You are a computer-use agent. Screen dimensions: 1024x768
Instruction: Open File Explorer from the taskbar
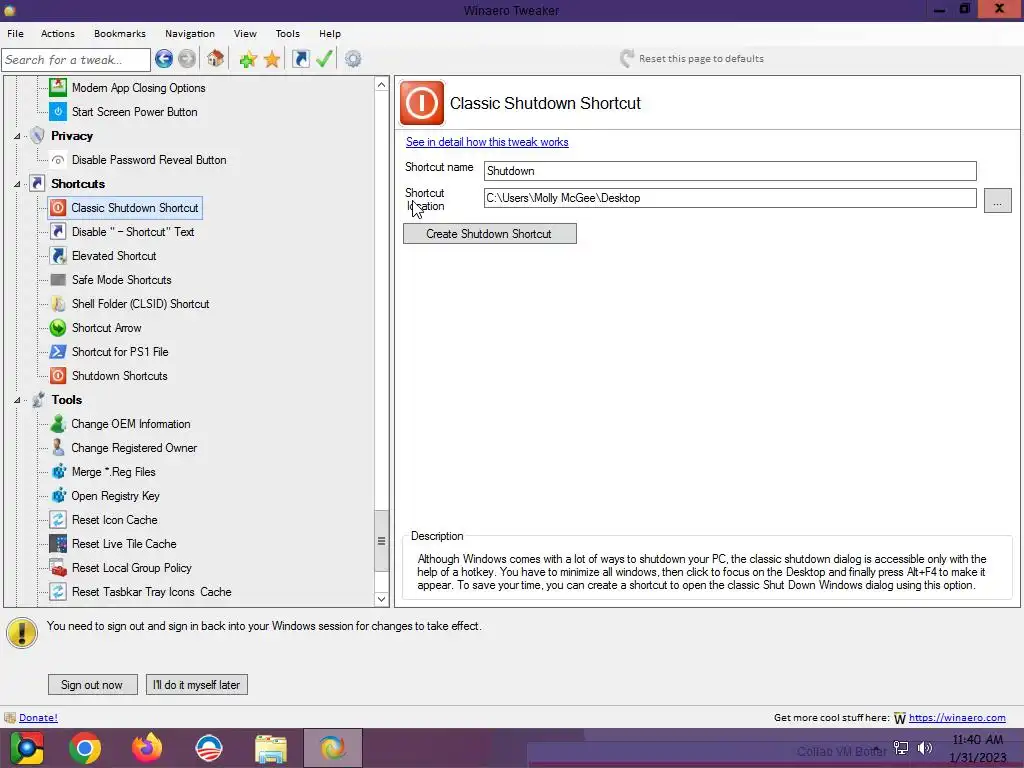coord(271,748)
